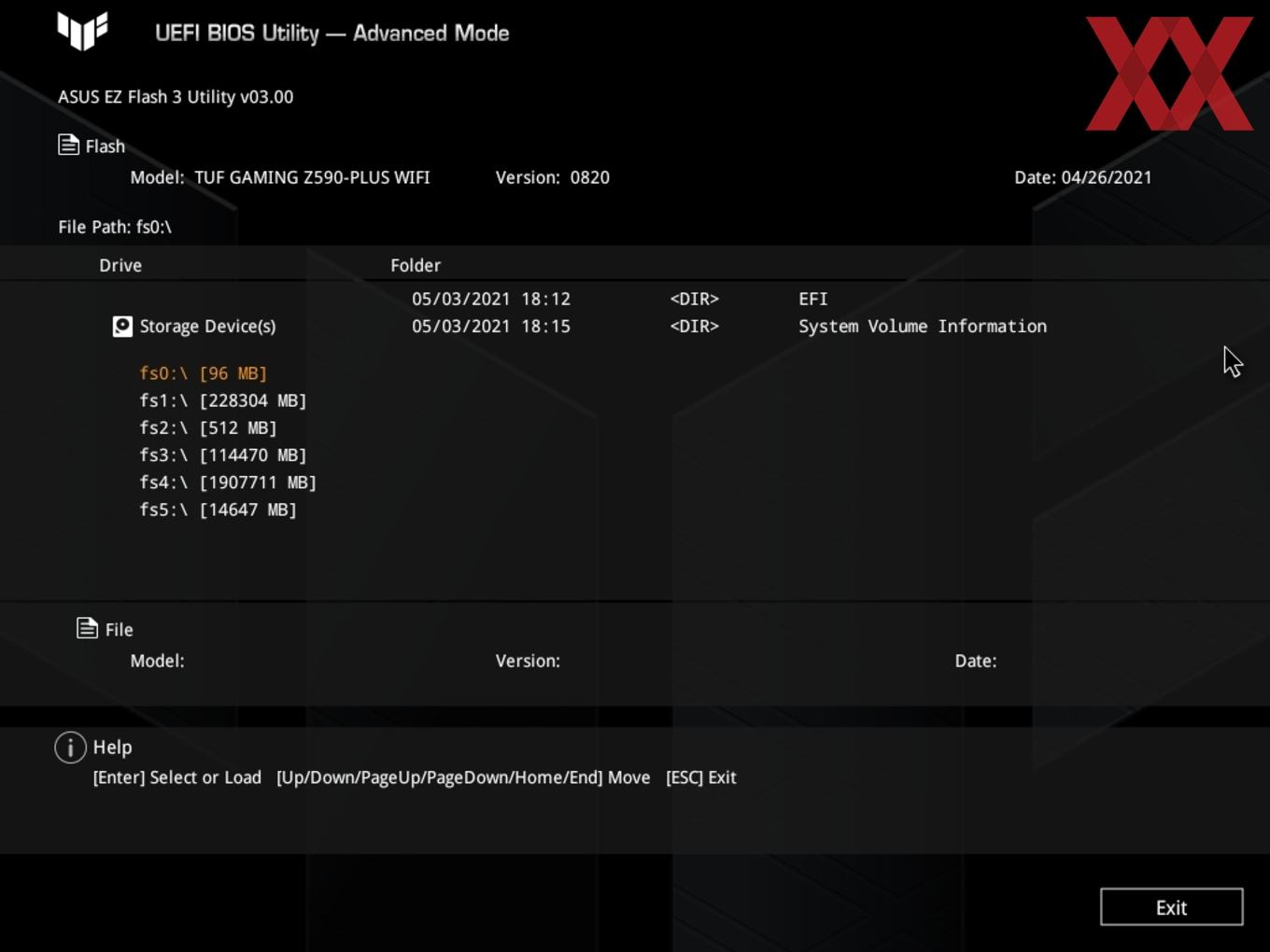Click the date 05/03/2021 18:12 entry

[491, 299]
